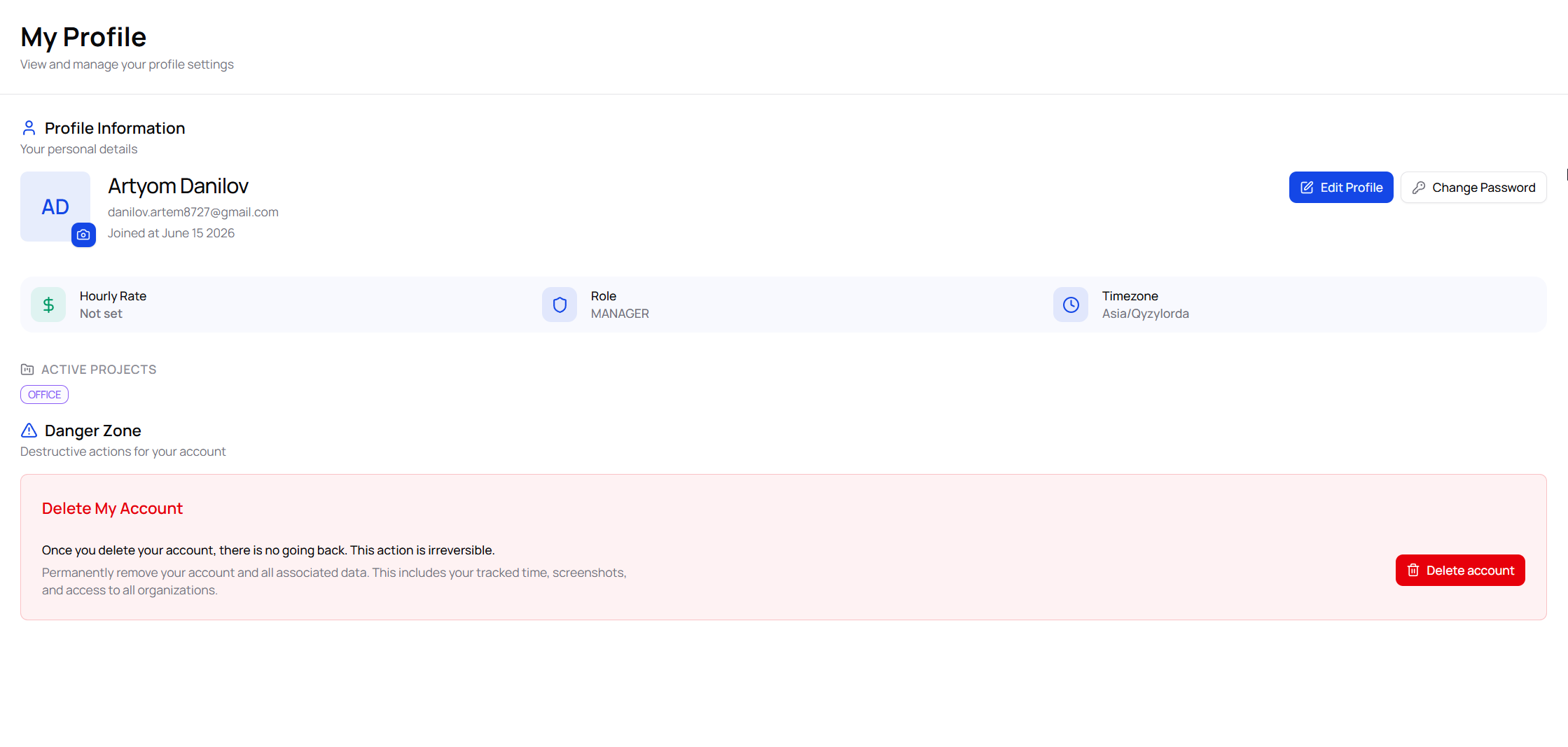The image size is (1568, 747).
Task: Click the AD initials avatar
Action: (55, 207)
